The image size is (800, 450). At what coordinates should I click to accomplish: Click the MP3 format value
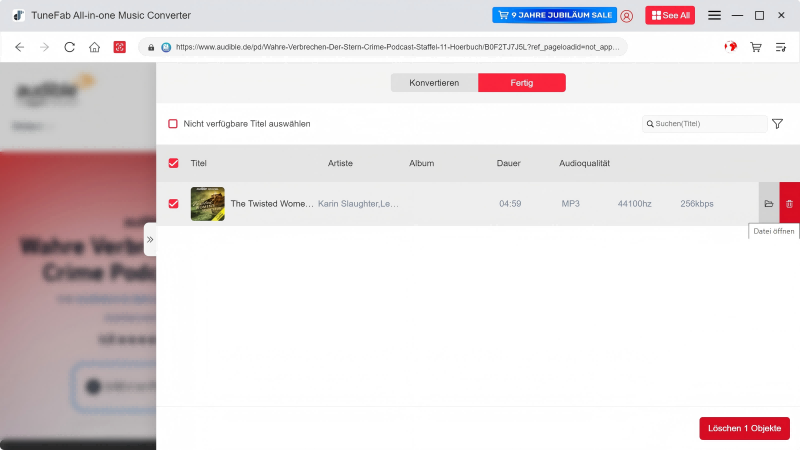click(570, 204)
